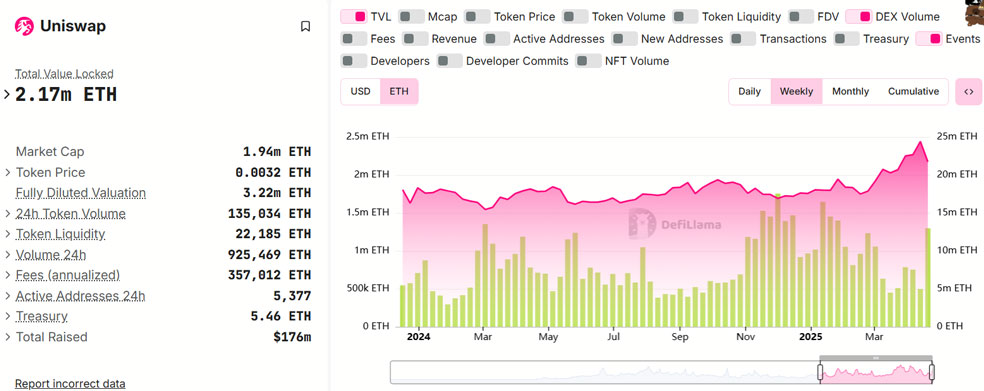This screenshot has height=391, width=984.
Task: Open the Report incorrect data link
Action: 70,383
